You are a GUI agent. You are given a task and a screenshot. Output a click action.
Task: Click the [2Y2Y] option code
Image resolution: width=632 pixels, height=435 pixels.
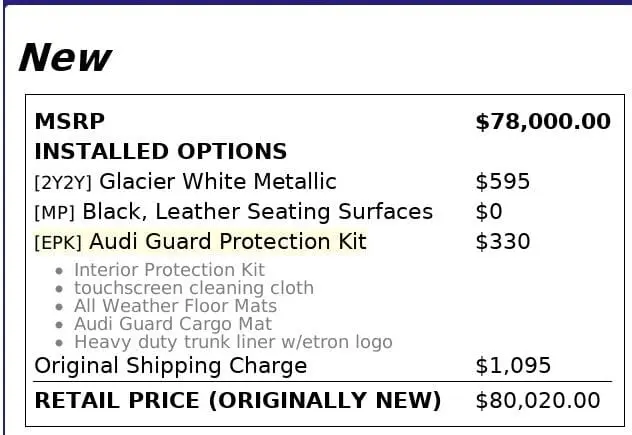(63, 183)
